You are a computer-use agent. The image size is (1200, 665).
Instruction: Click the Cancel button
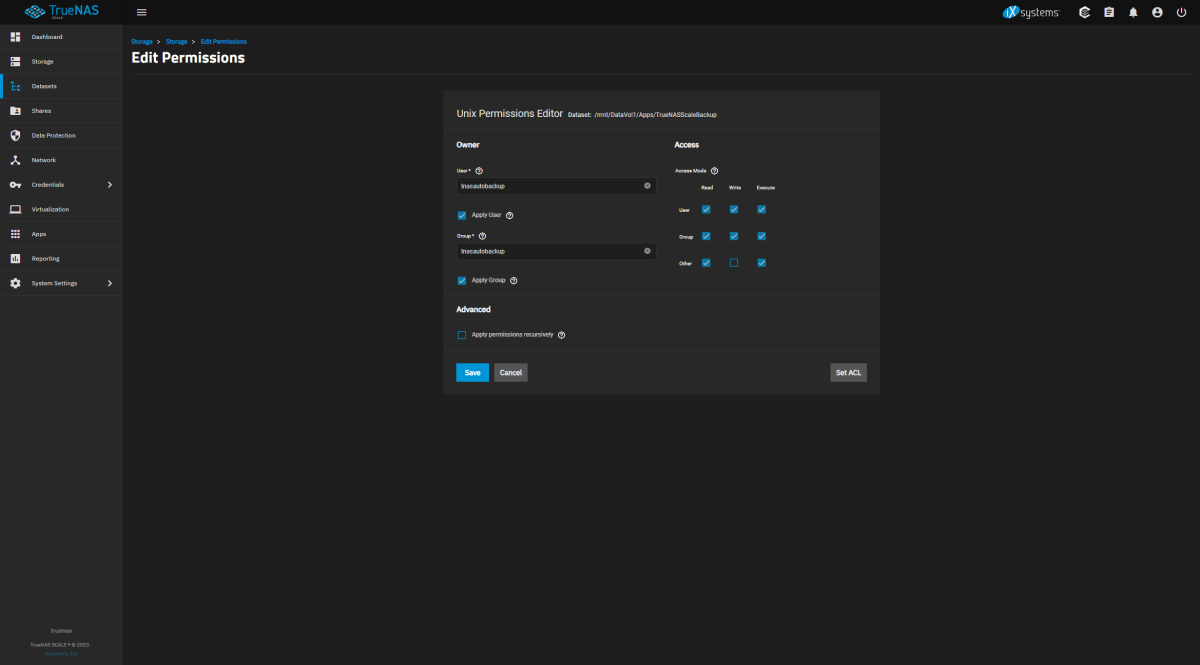click(x=511, y=373)
